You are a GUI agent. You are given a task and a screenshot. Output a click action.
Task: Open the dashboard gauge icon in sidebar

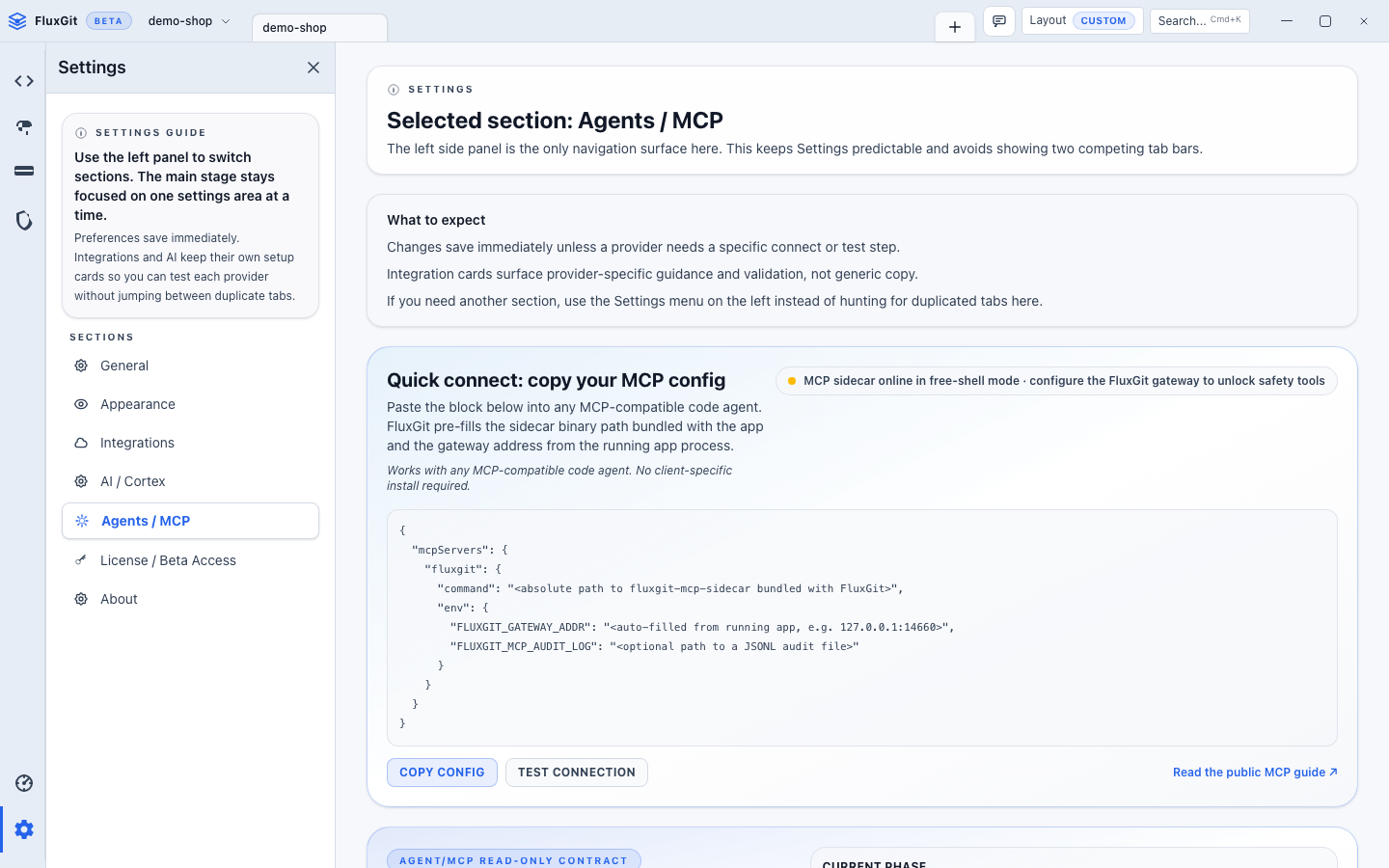pos(24,783)
